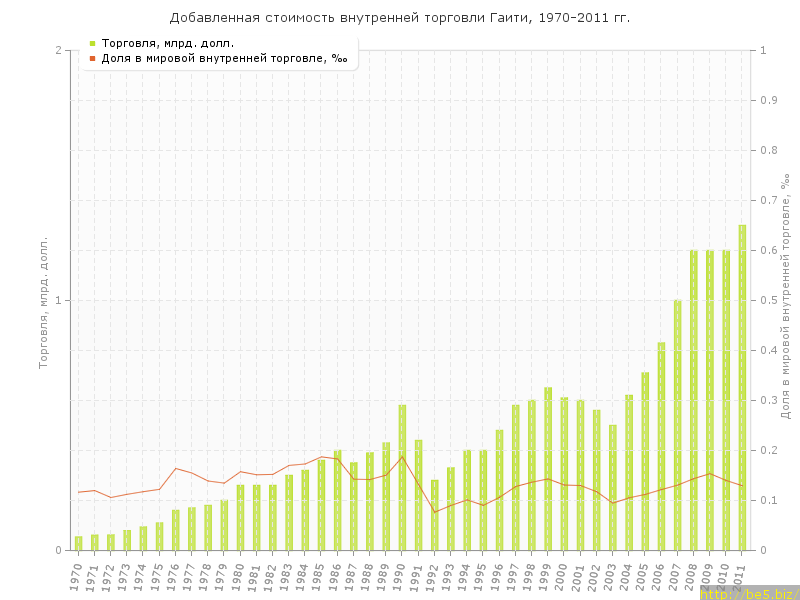
Task: Click the chart title about Гаити trade
Action: pyautogui.click(x=400, y=18)
